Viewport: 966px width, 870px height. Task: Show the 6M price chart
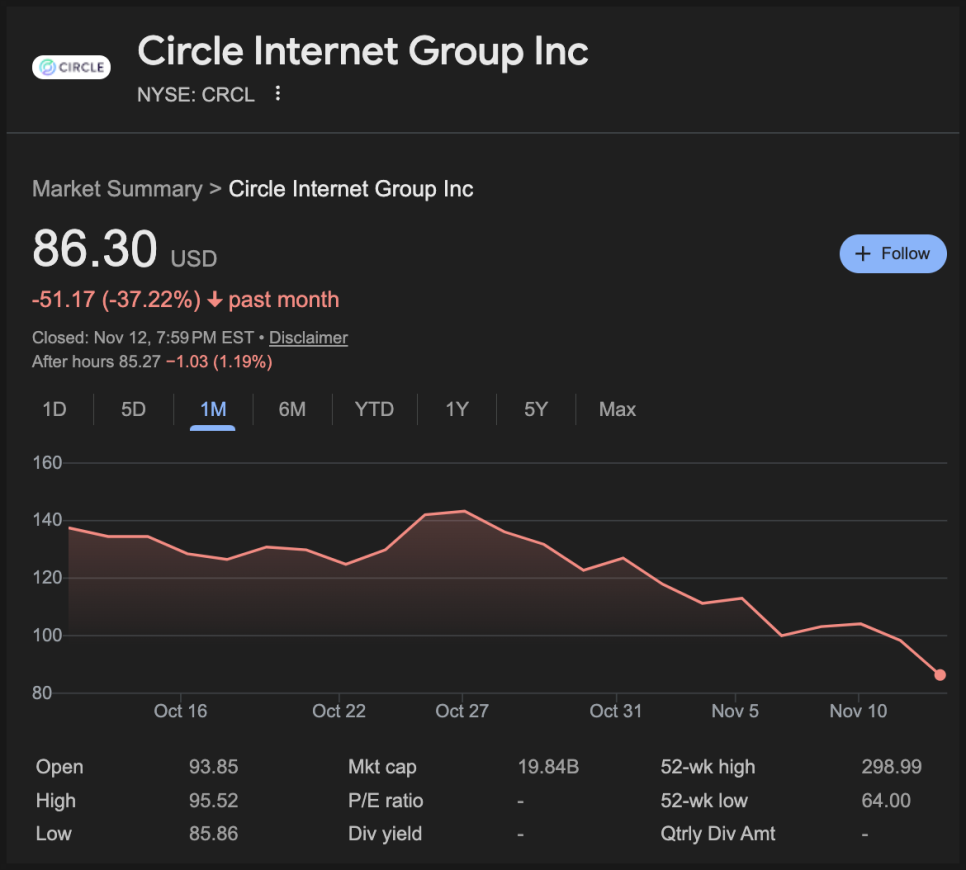pos(292,409)
